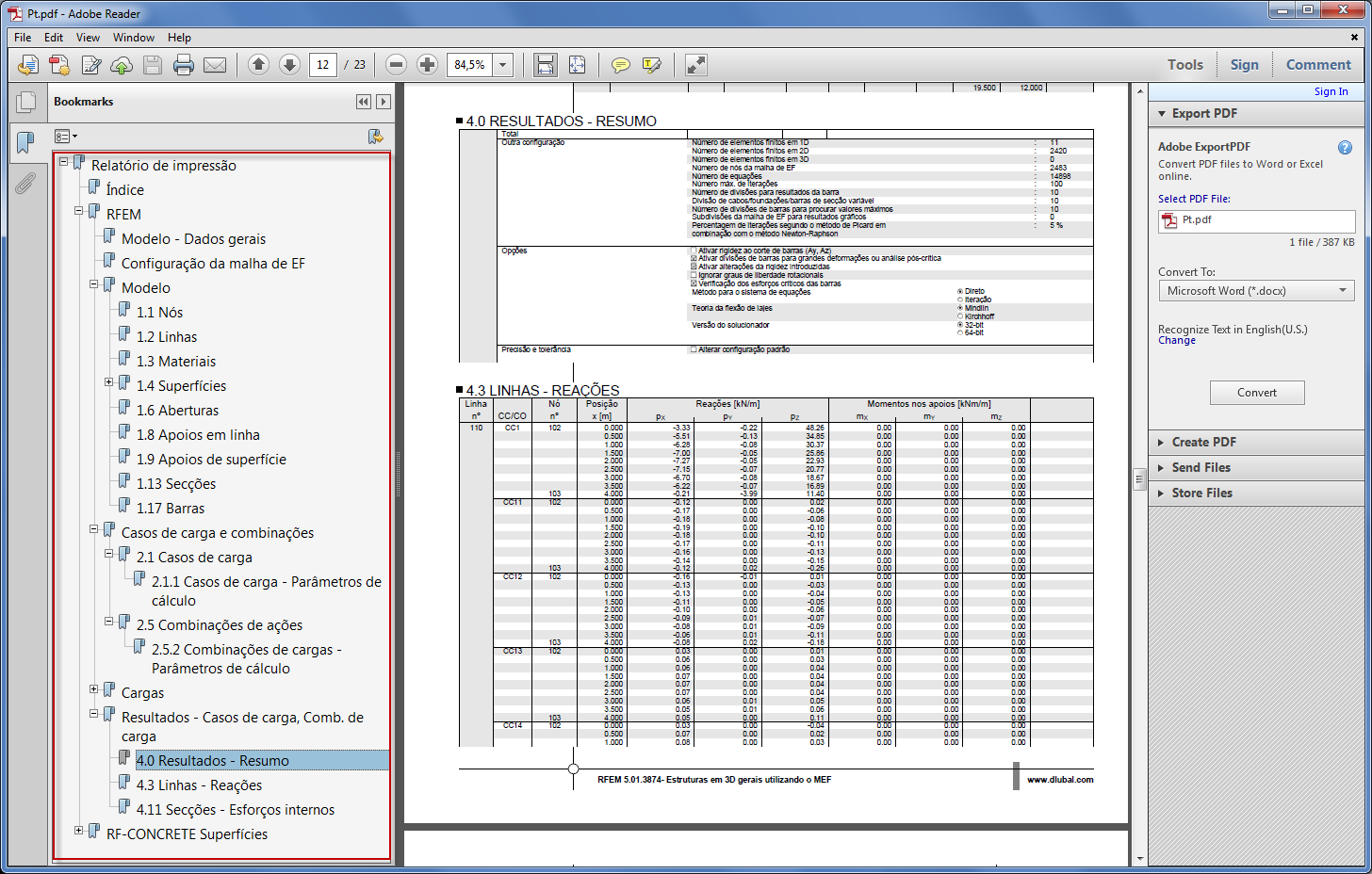The image size is (1372, 874).
Task: Open the zoom level dropdown arrow
Action: [x=503, y=65]
